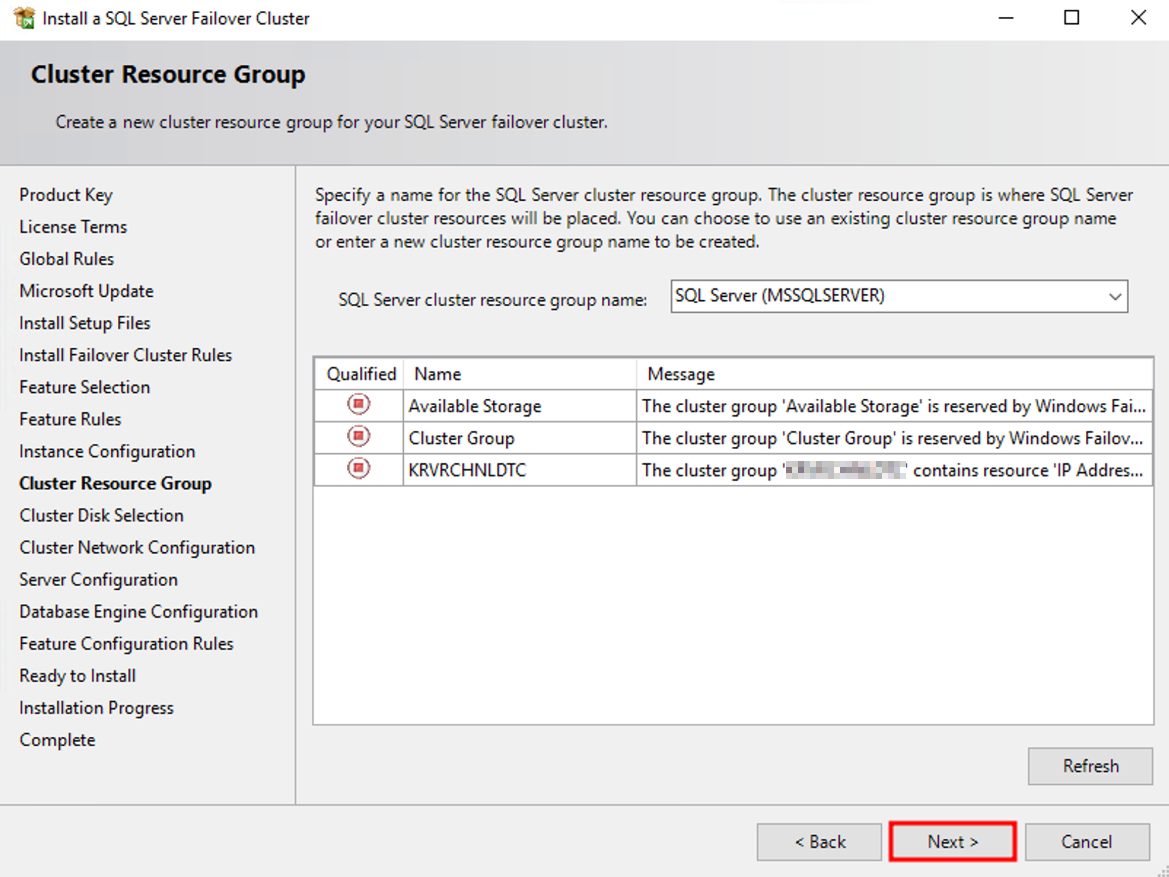Click the 'Available Storage' is reserved message

coord(895,406)
